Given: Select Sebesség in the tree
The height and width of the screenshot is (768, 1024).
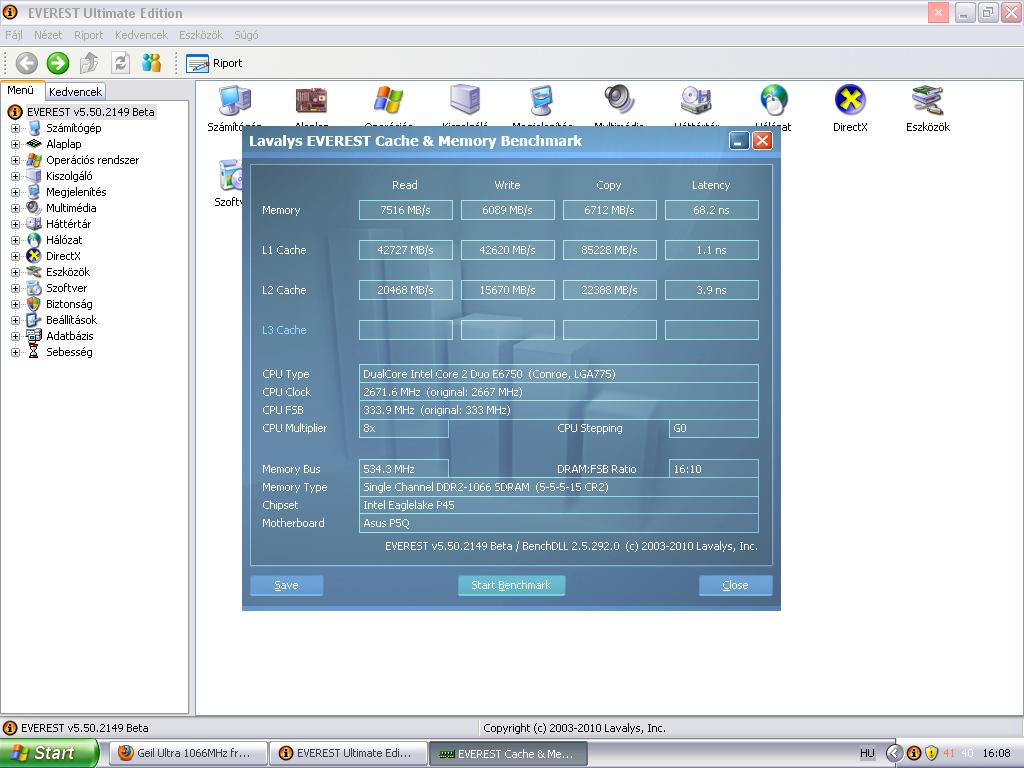Looking at the screenshot, I should point(69,352).
